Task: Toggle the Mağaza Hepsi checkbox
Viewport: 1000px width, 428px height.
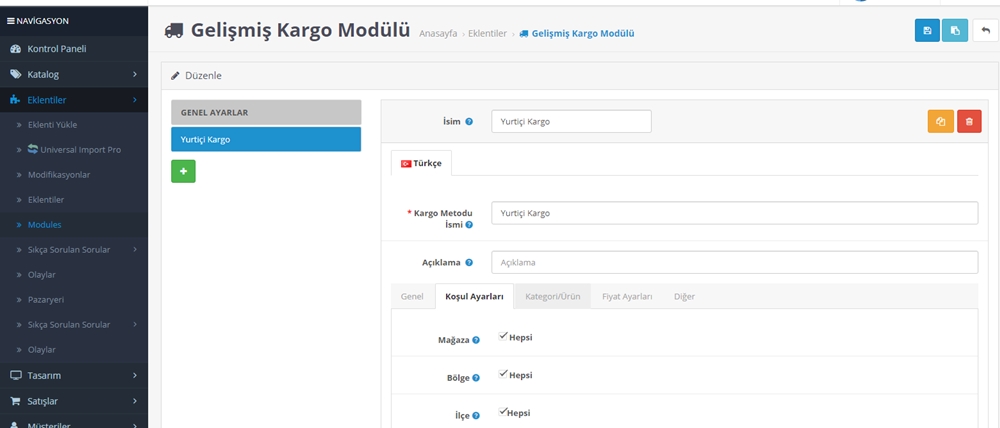Action: 503,336
